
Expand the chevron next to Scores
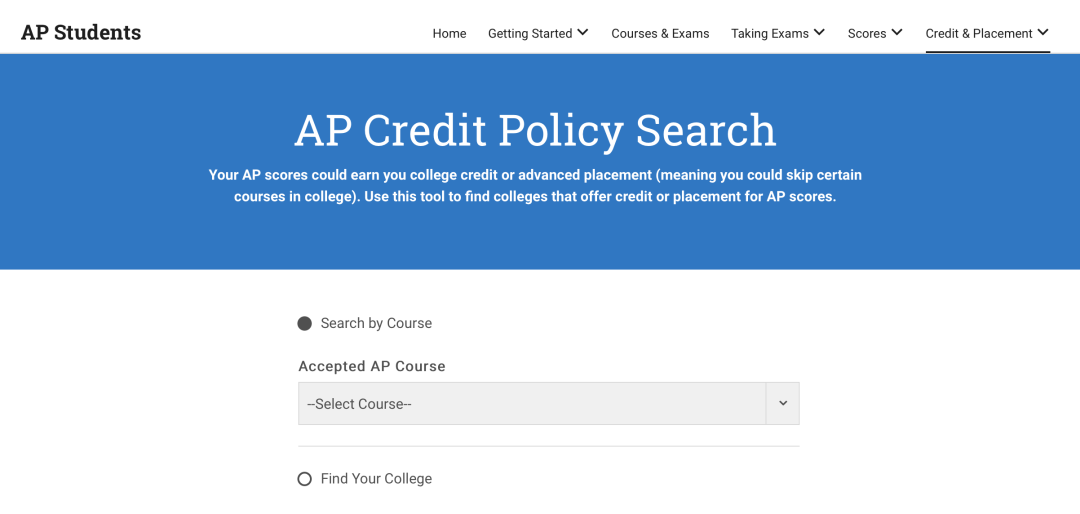[x=897, y=32]
